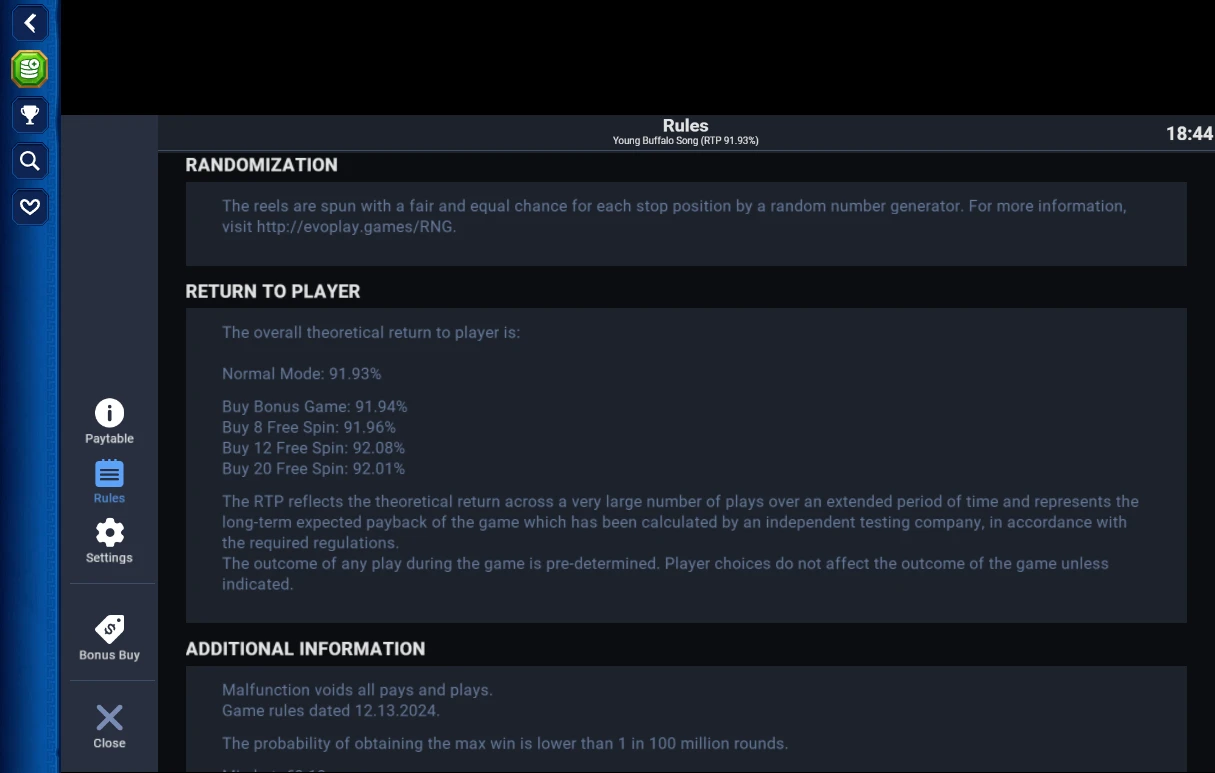This screenshot has height=773, width=1215.
Task: Click the Game rules dated 12.13.2024 text
Action: coord(331,711)
